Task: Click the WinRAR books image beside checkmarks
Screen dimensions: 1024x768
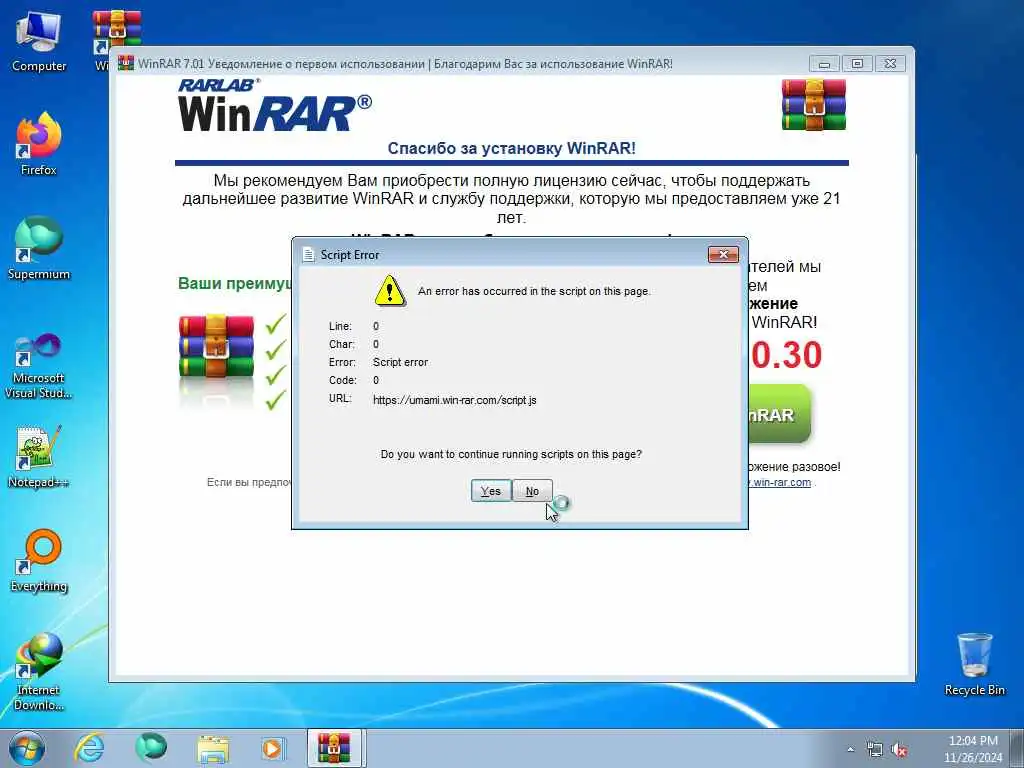Action: coord(216,348)
